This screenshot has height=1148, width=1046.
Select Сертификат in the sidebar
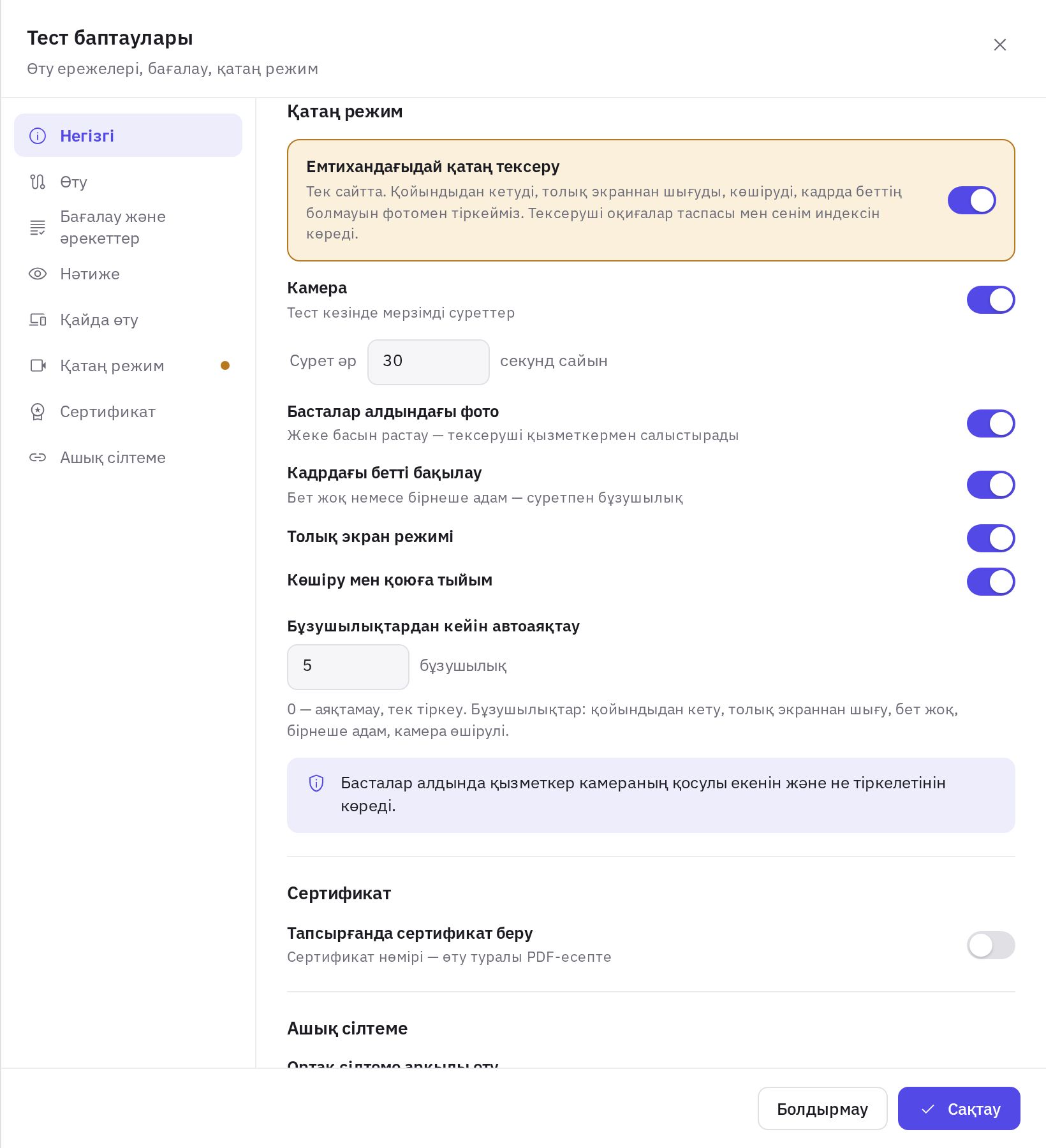coord(128,411)
